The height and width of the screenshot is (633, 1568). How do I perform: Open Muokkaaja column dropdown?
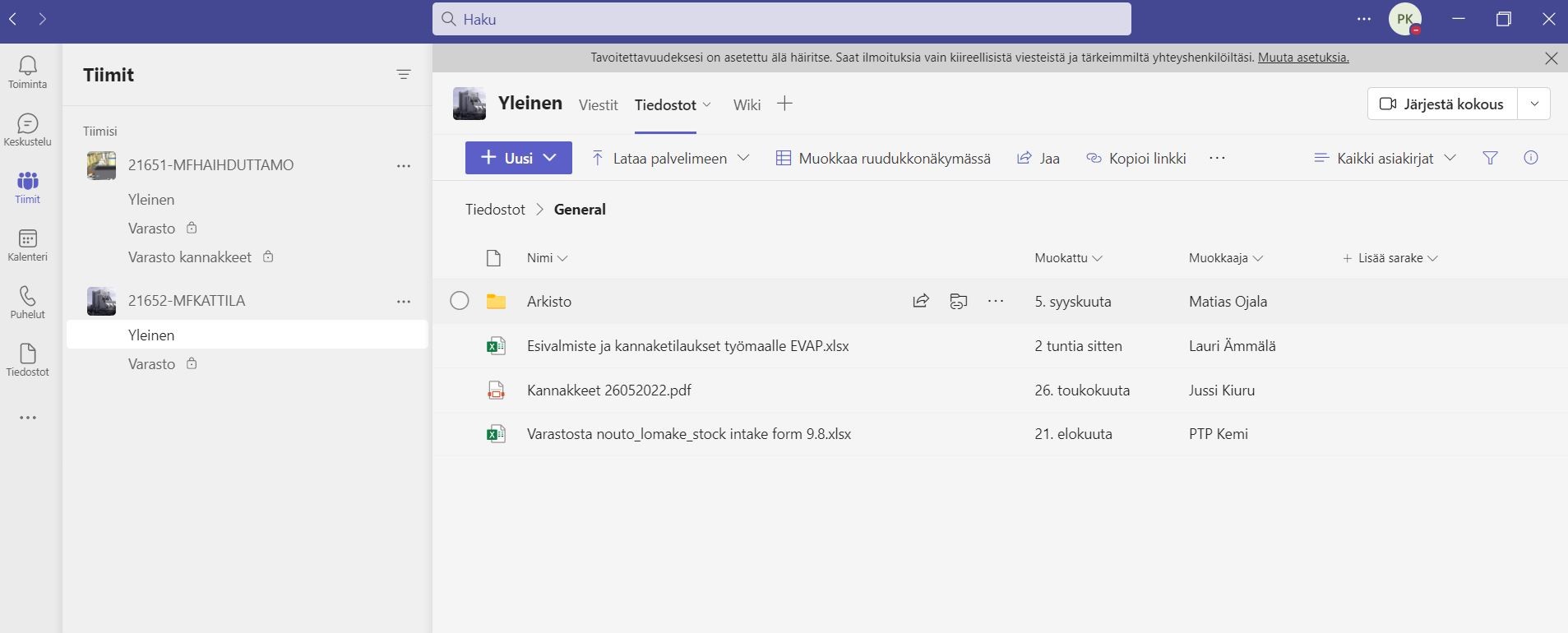click(1226, 258)
